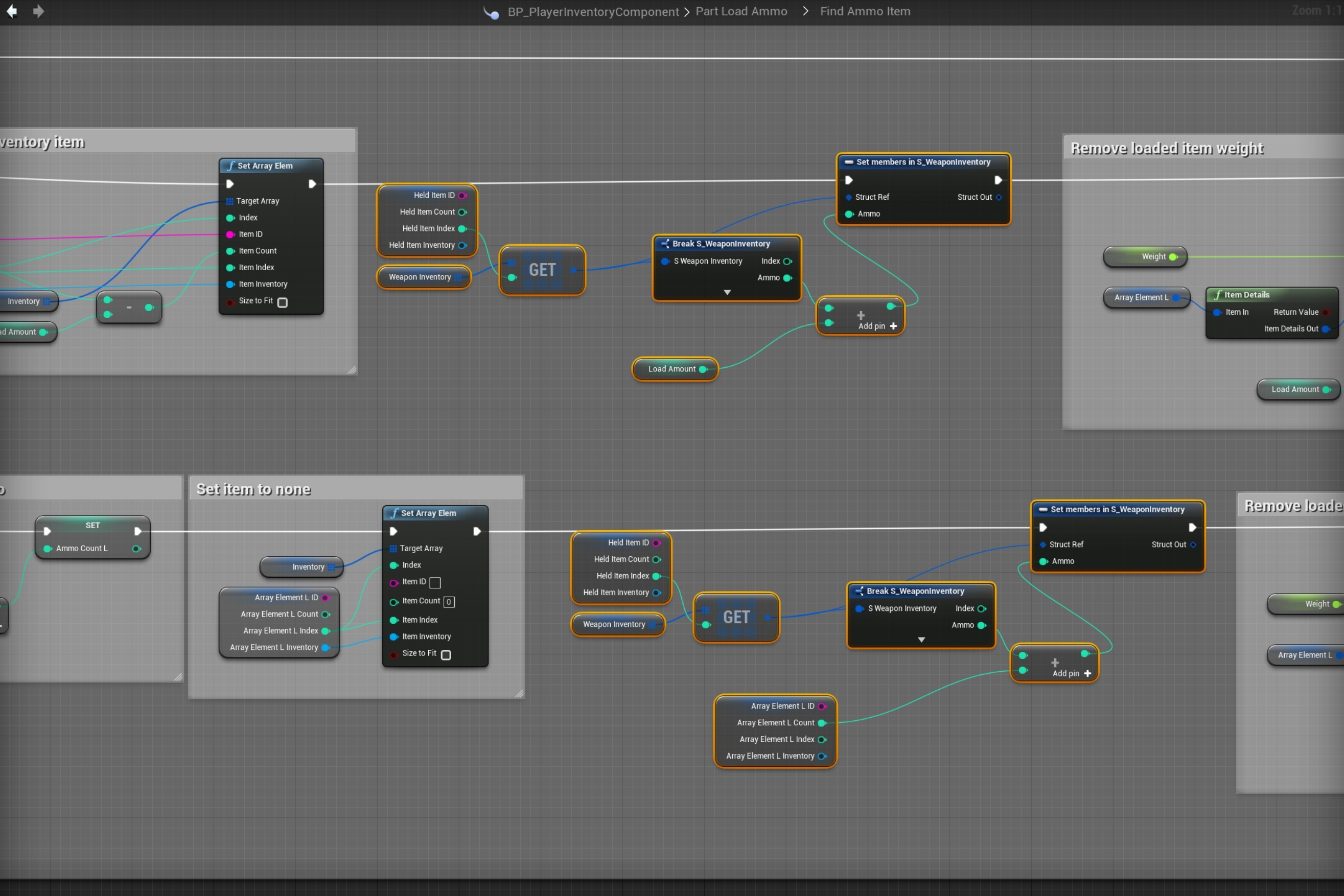This screenshot has height=896, width=1344.
Task: Click the magenta Held Item ID output pin
Action: click(462, 196)
